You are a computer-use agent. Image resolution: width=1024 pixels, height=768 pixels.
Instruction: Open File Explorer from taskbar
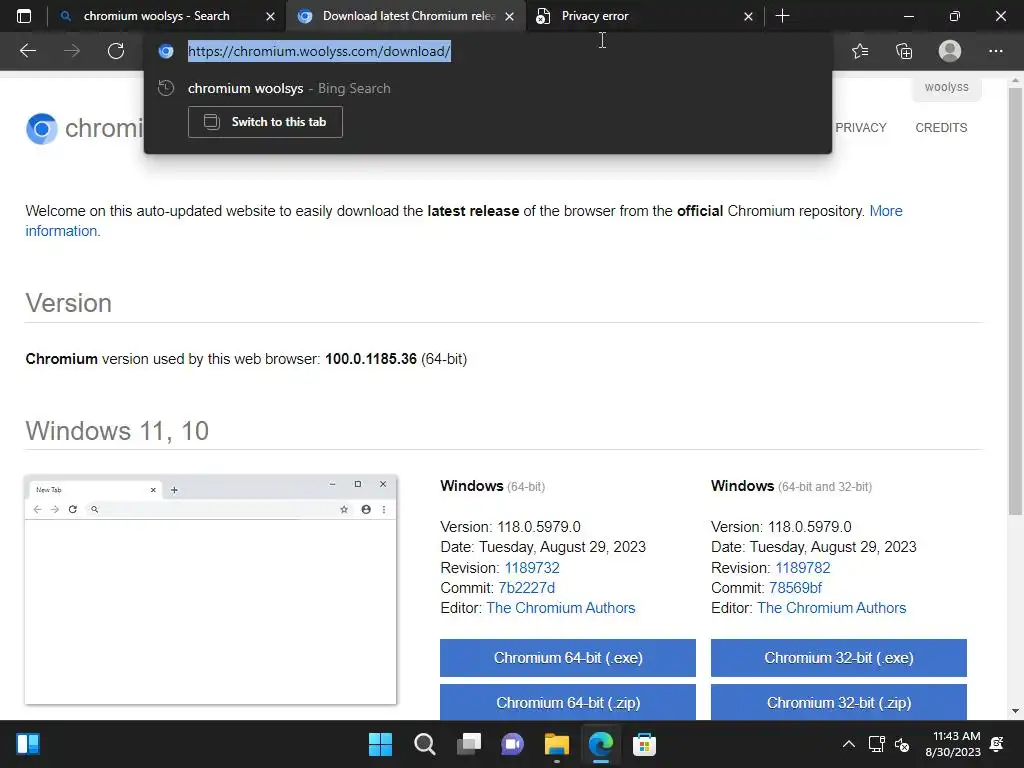coord(556,744)
